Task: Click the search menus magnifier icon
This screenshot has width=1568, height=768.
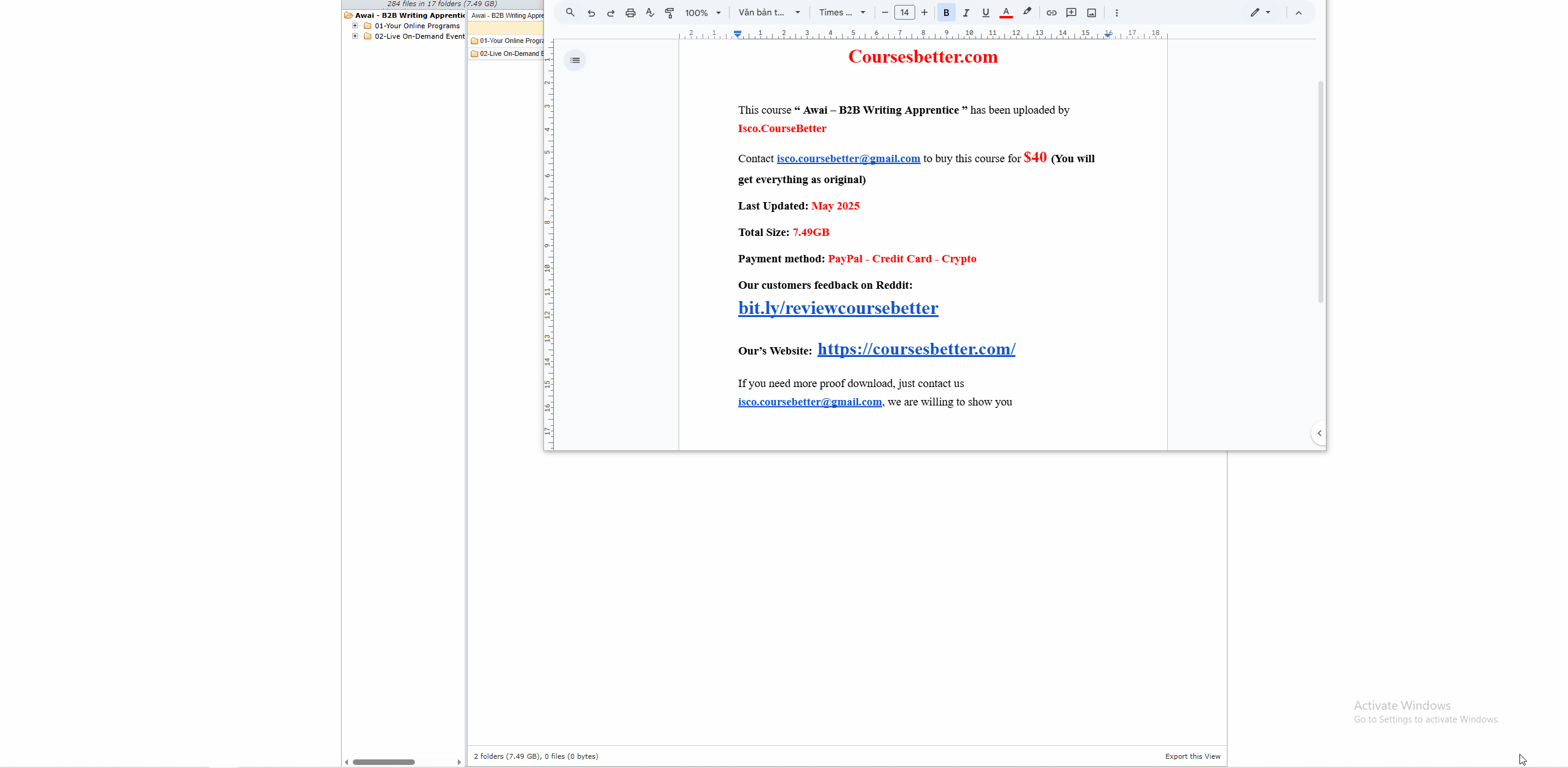Action: (570, 12)
